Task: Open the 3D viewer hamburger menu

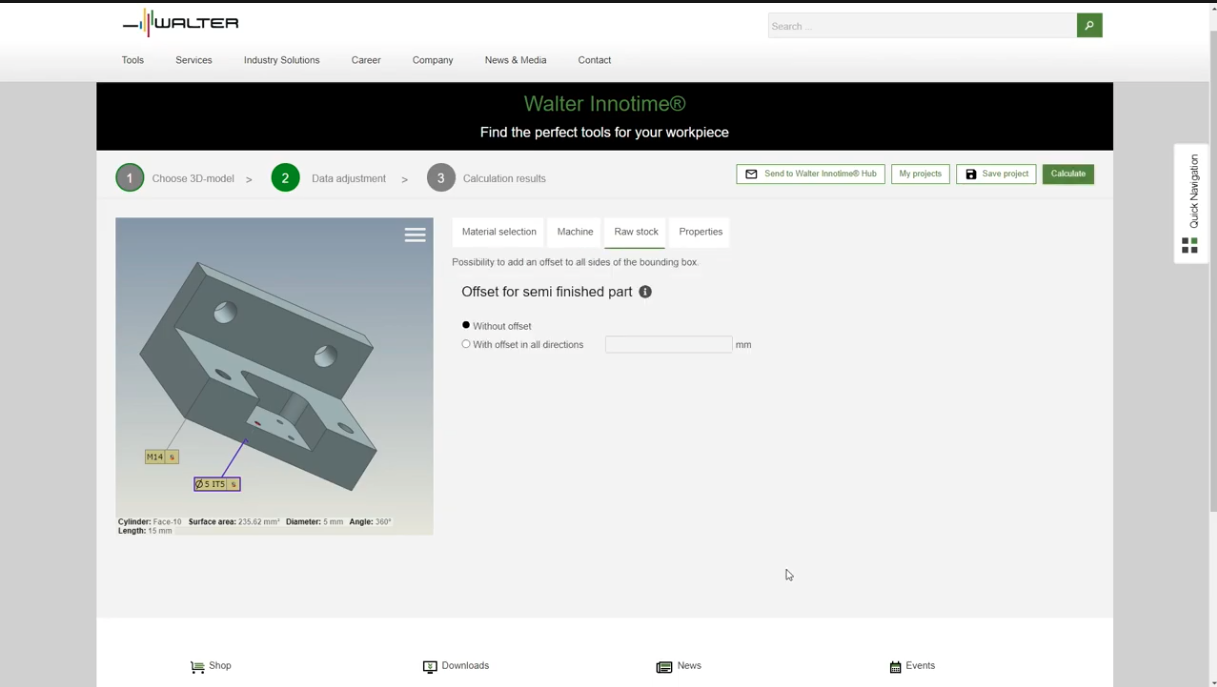Action: [x=415, y=235]
